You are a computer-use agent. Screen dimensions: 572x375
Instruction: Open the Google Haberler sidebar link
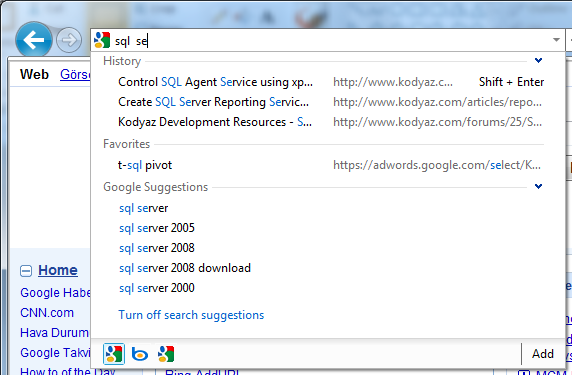[55, 293]
